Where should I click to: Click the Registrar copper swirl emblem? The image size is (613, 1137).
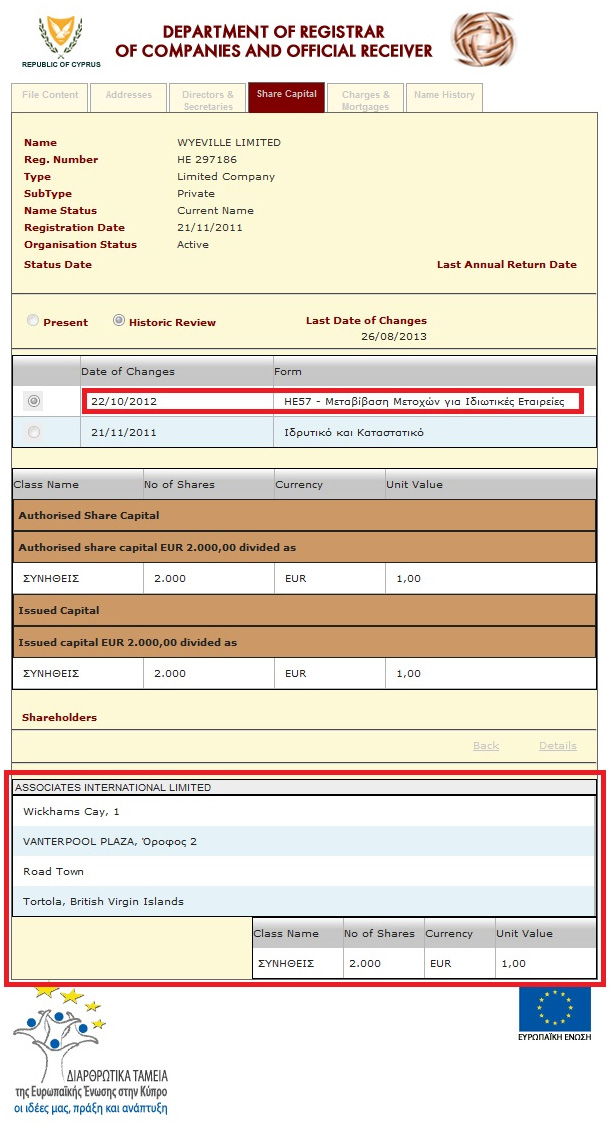click(484, 38)
